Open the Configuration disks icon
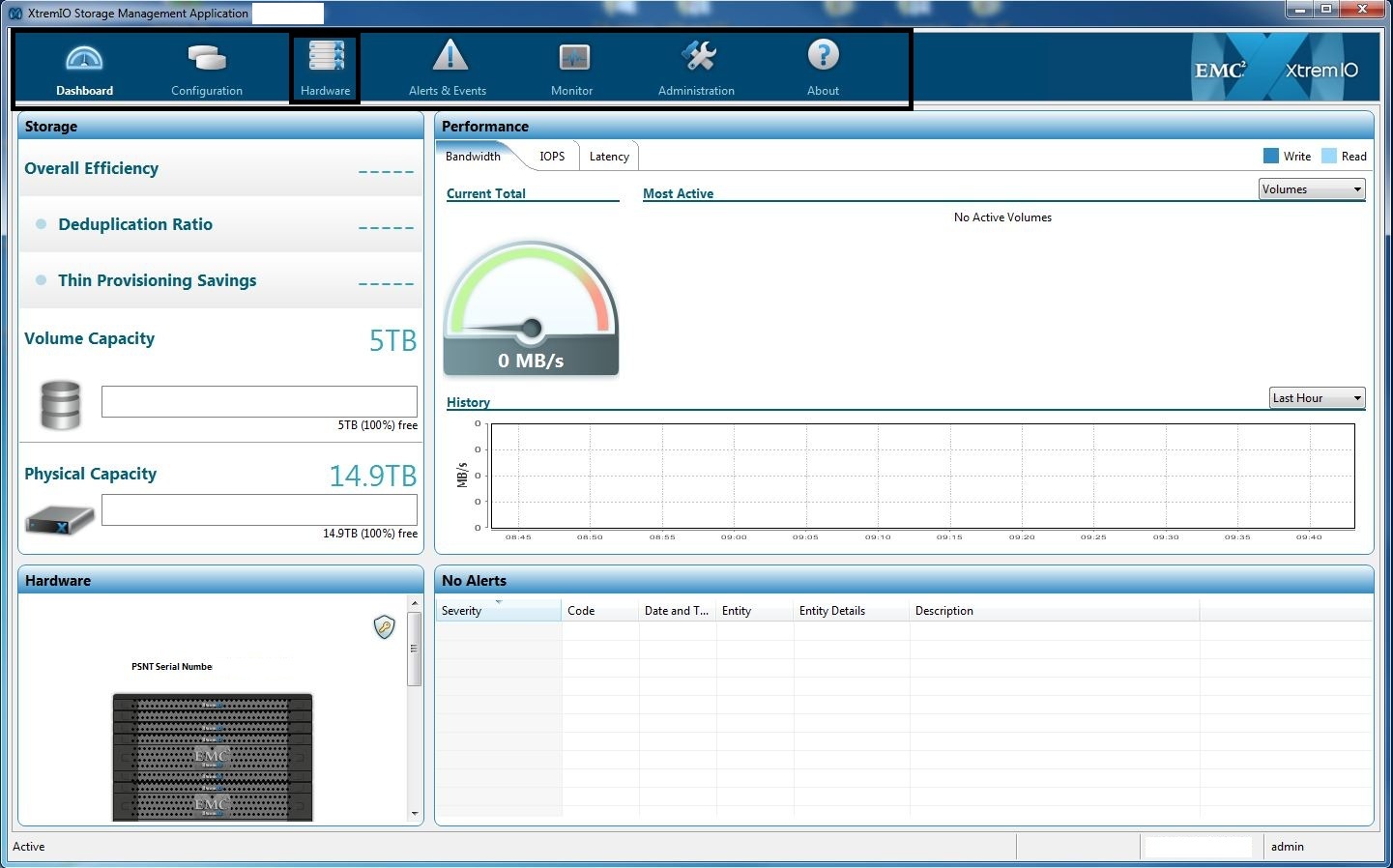The image size is (1393, 868). 206,59
